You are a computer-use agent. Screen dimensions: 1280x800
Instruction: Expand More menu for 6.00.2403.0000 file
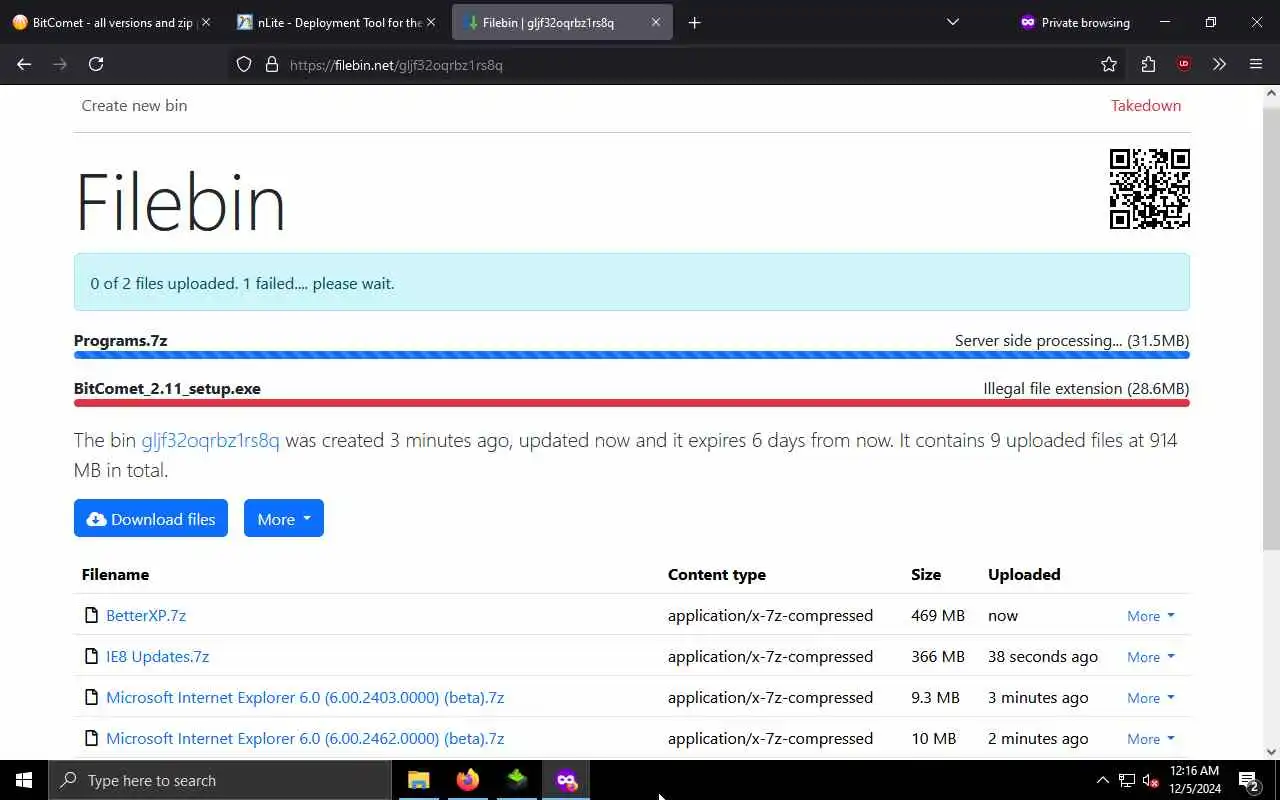click(x=1151, y=698)
